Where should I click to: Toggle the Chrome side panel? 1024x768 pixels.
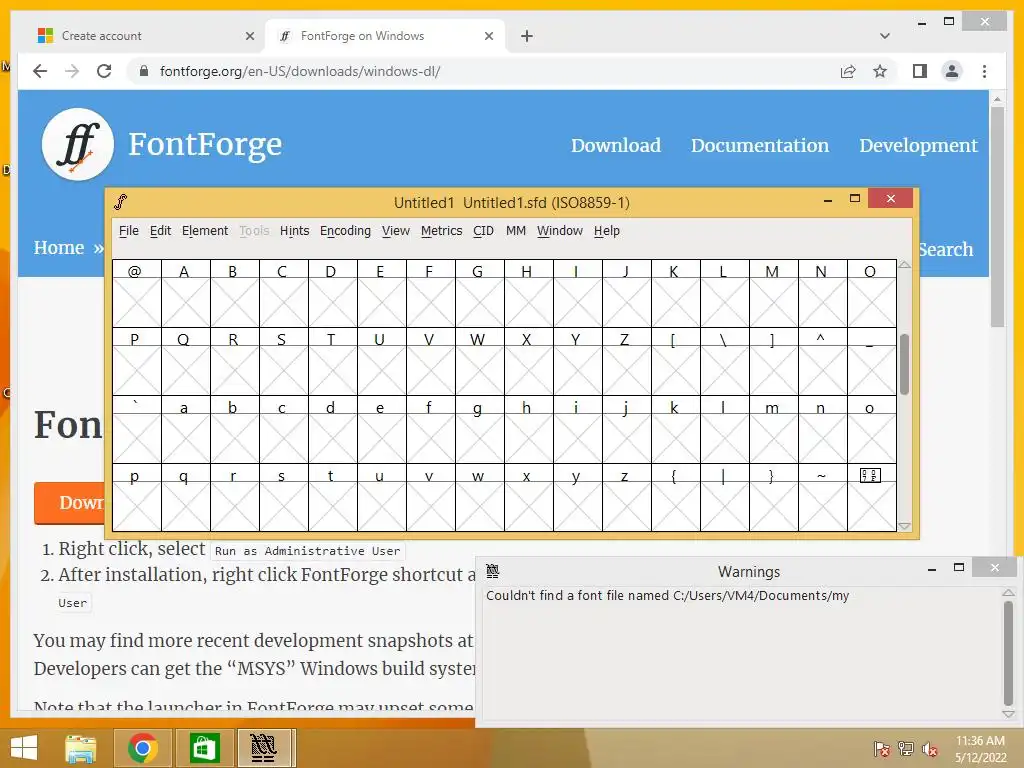coord(920,71)
